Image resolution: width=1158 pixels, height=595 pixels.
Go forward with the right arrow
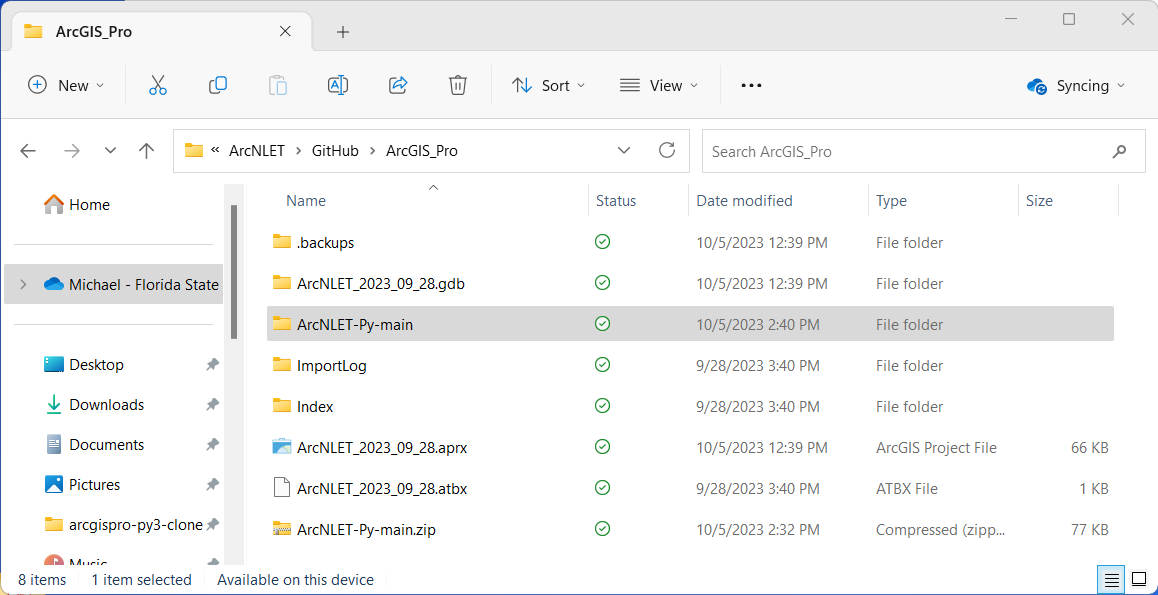coord(72,151)
